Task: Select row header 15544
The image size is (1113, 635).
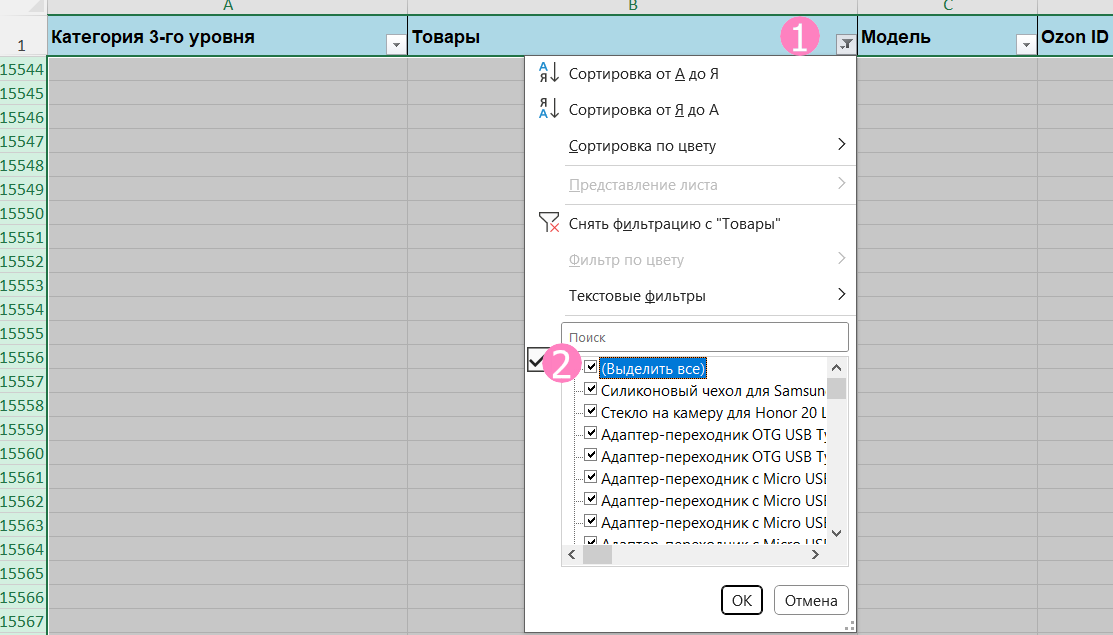Action: [x=23, y=70]
